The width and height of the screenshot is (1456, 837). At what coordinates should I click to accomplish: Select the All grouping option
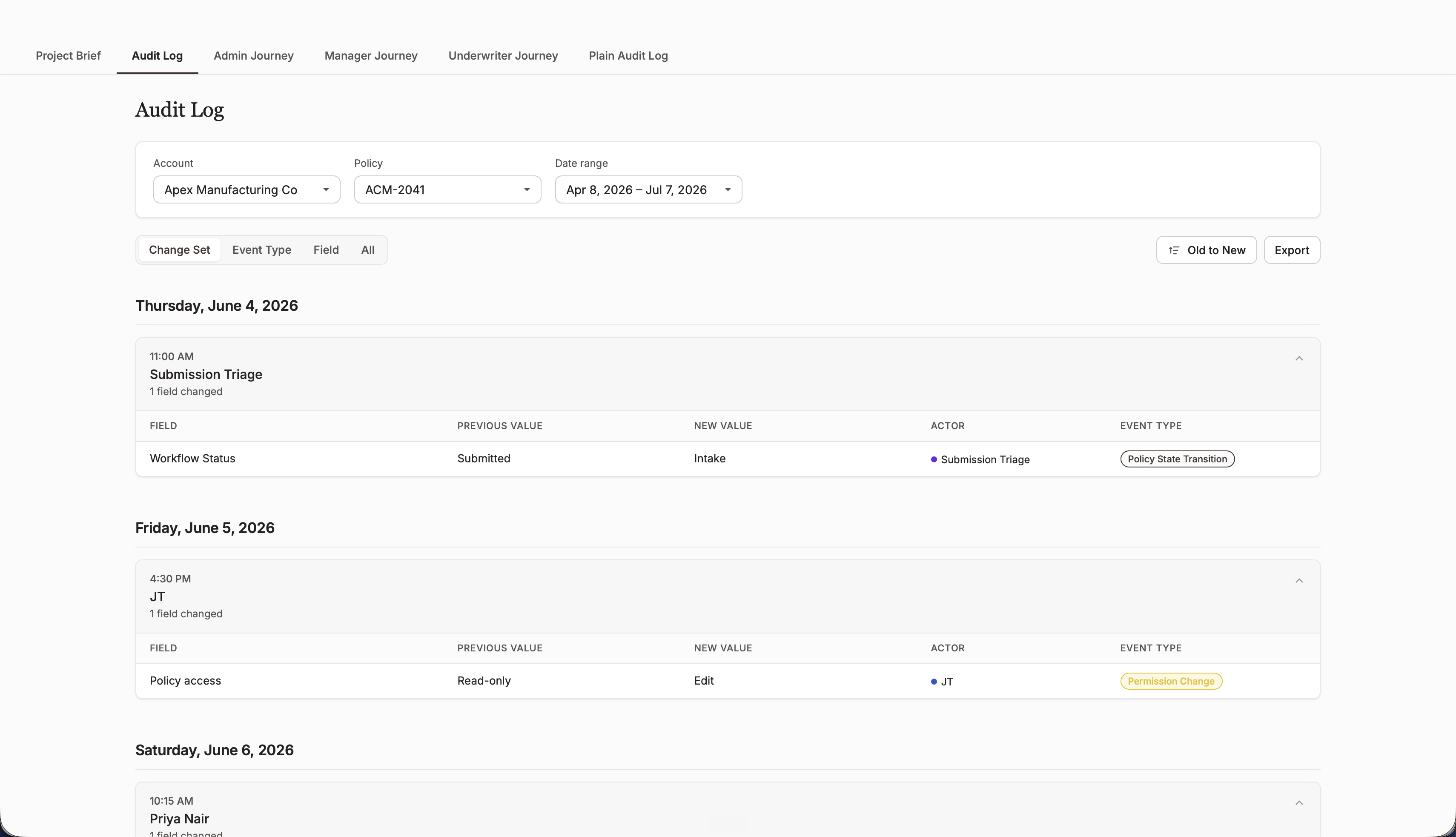(367, 250)
